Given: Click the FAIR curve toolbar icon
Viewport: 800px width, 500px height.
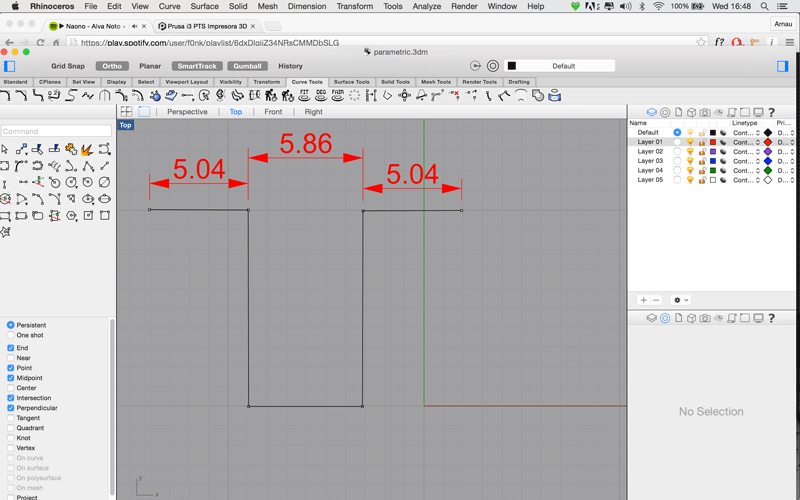Looking at the screenshot, I should click(x=338, y=95).
